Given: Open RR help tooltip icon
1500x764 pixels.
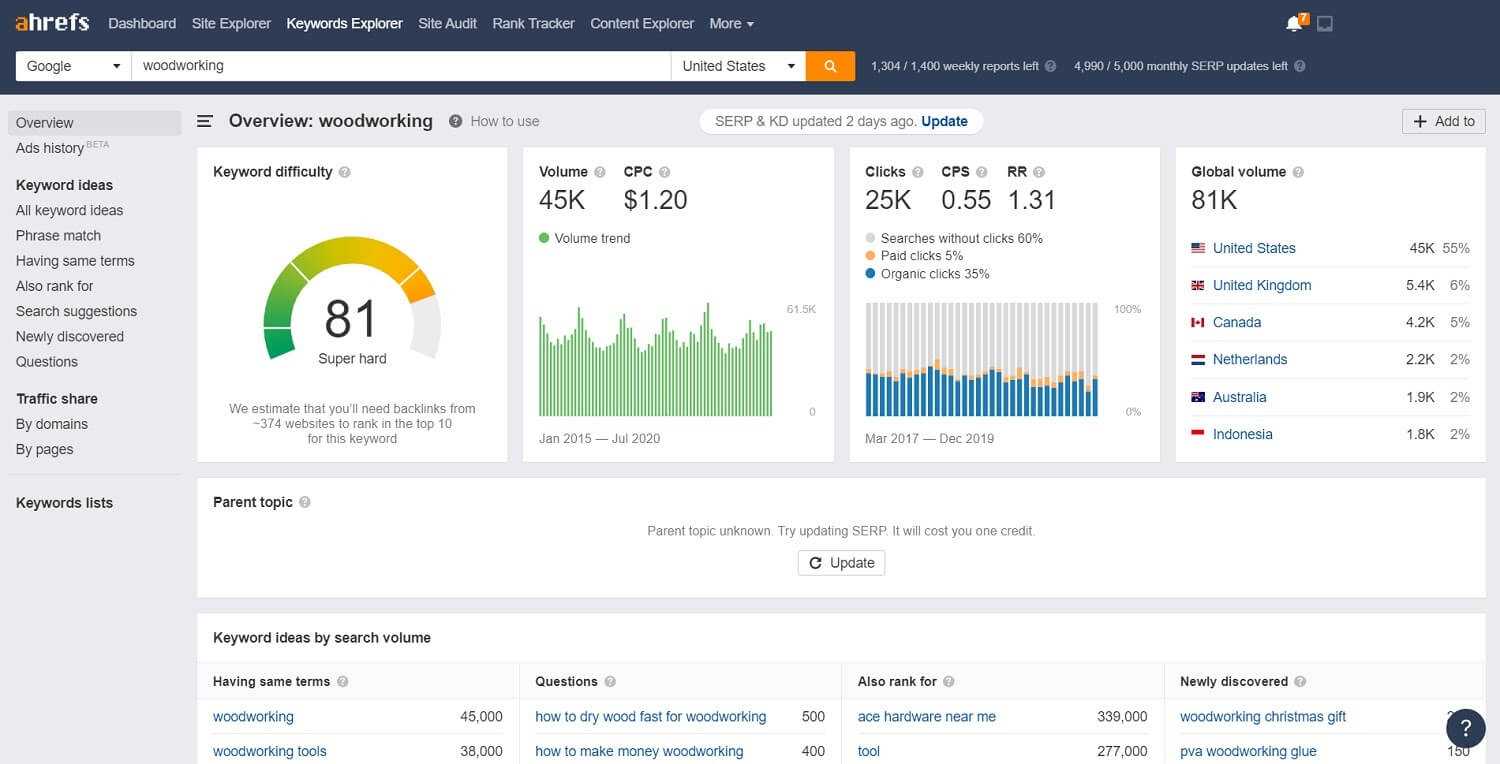Looking at the screenshot, I should coord(1039,172).
